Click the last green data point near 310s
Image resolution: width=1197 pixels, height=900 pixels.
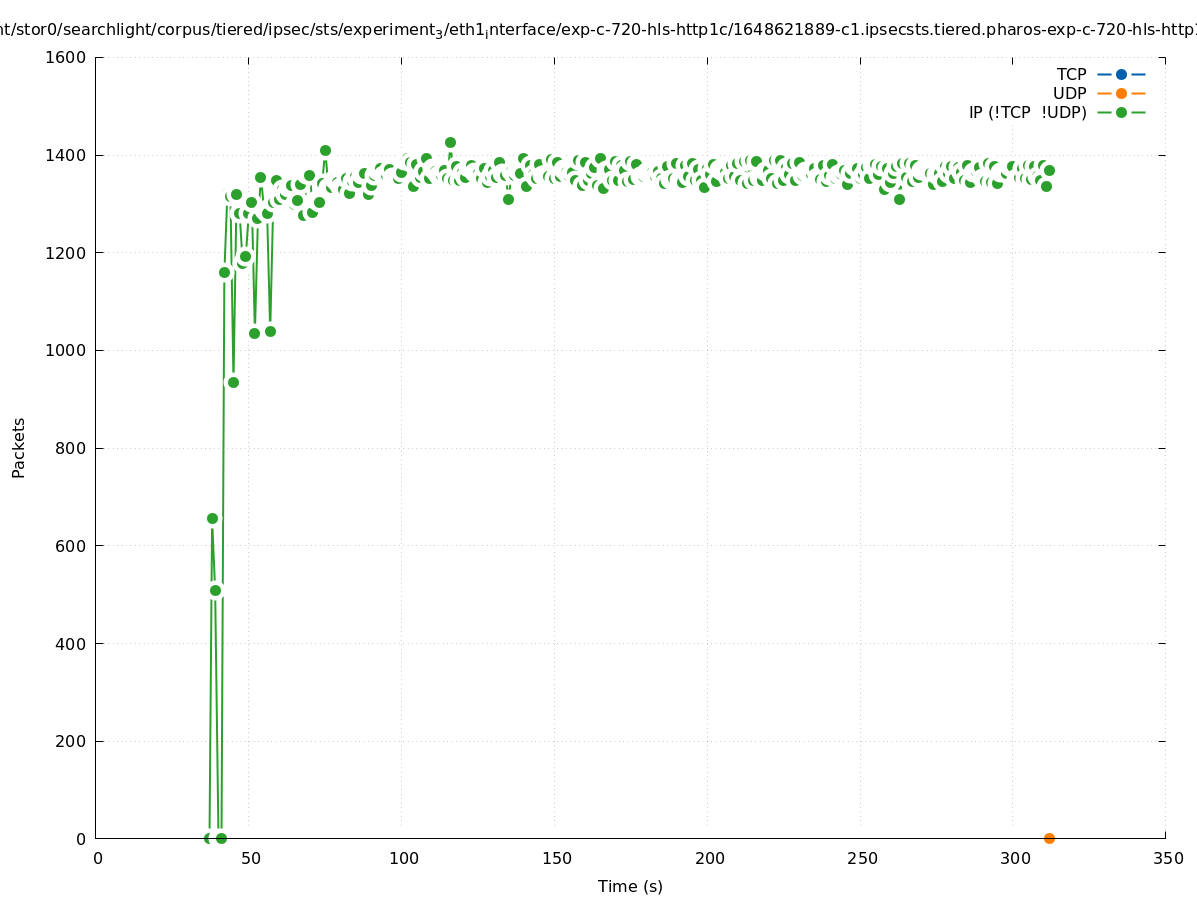tap(1049, 170)
